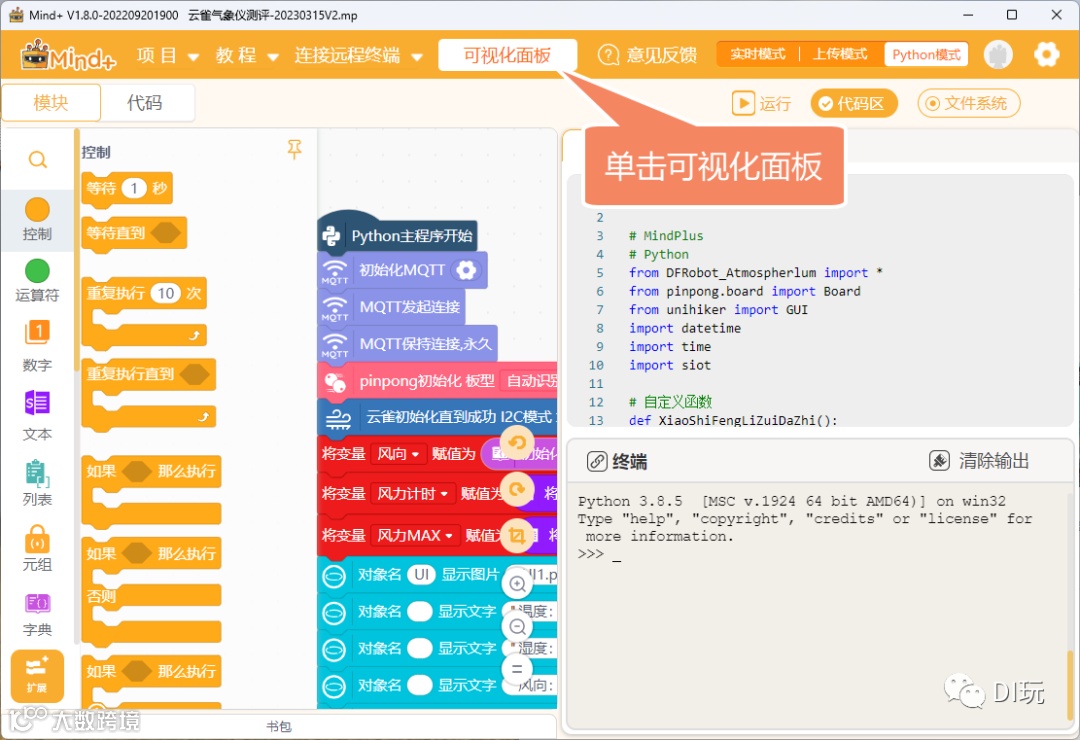Select the 控制 category icon
Viewport: 1080px width, 740px height.
click(37, 209)
